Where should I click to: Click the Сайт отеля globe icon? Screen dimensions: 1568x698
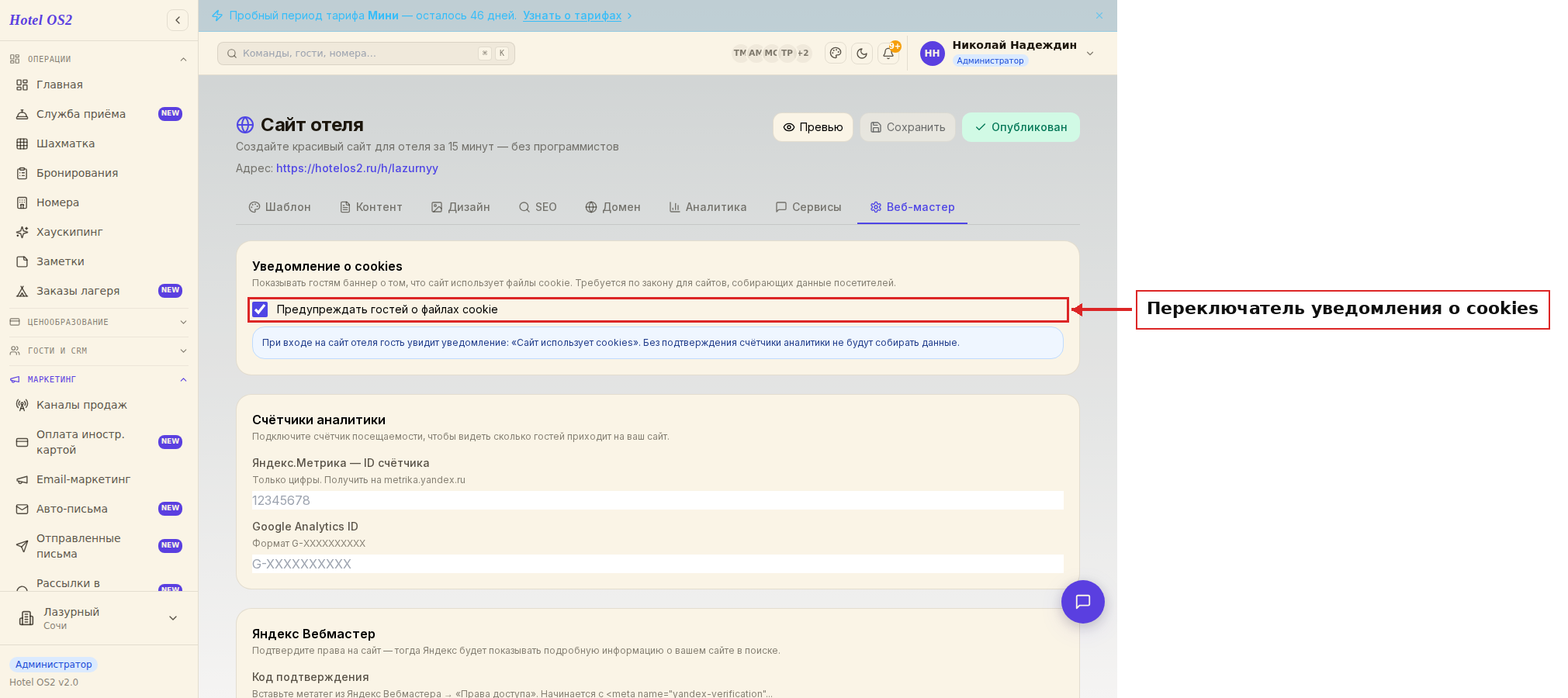click(245, 125)
